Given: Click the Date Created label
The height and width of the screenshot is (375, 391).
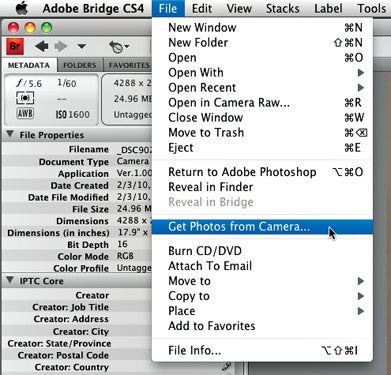Looking at the screenshot, I should tap(80, 185).
